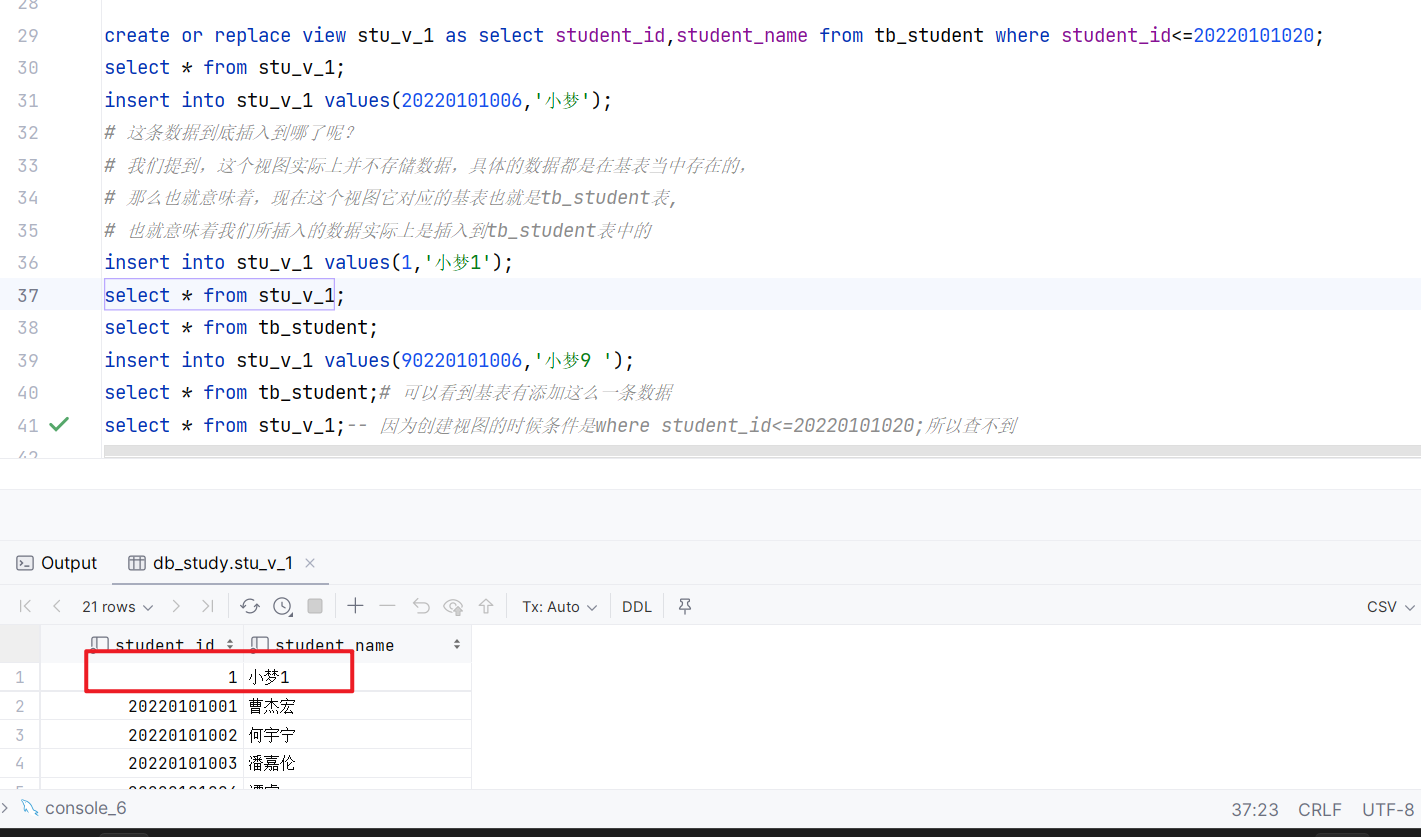Expand breadcrumb chevron before console_6
The image size is (1421, 837).
[x=5, y=807]
